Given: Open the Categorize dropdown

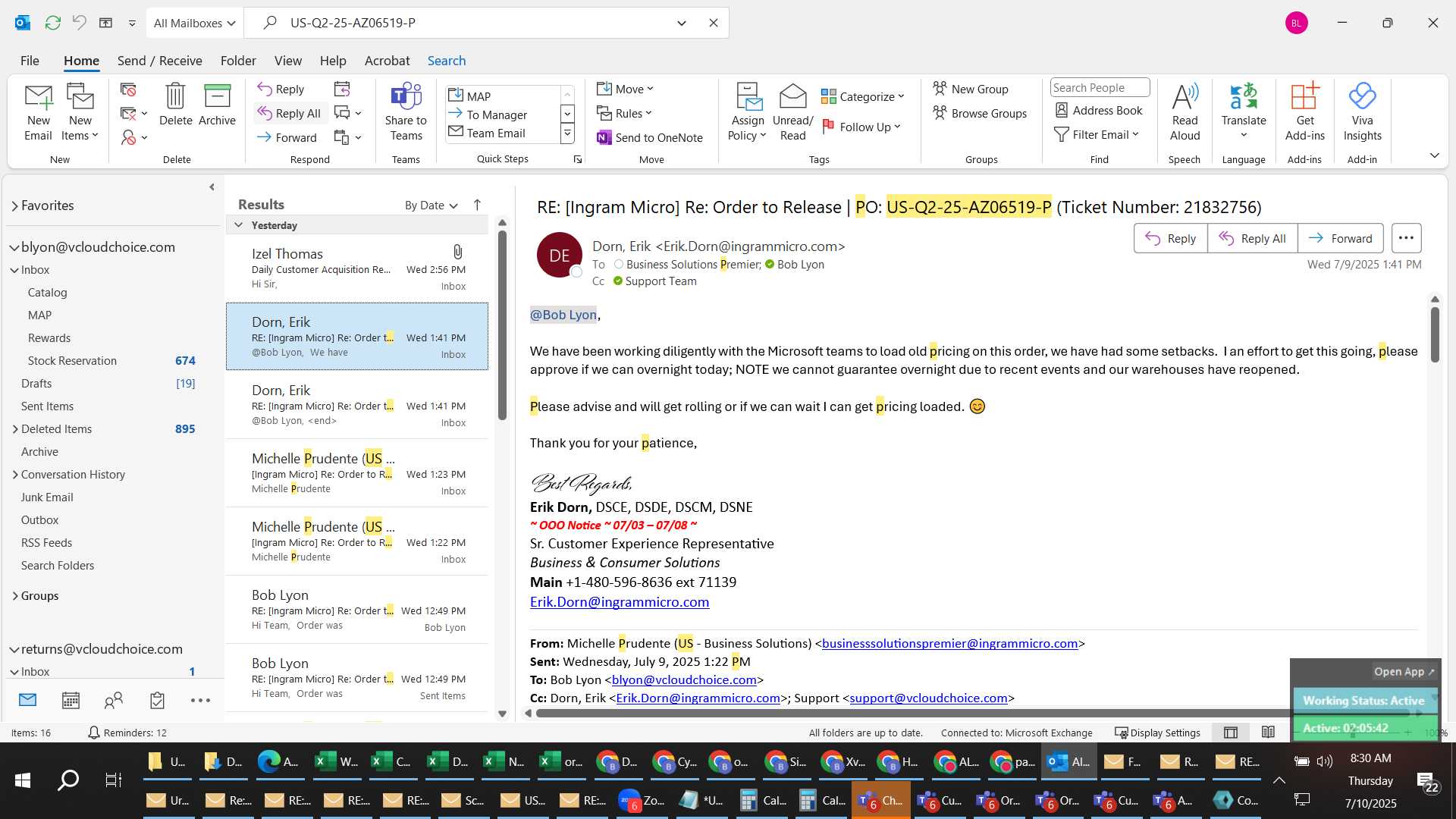Looking at the screenshot, I should tap(863, 96).
